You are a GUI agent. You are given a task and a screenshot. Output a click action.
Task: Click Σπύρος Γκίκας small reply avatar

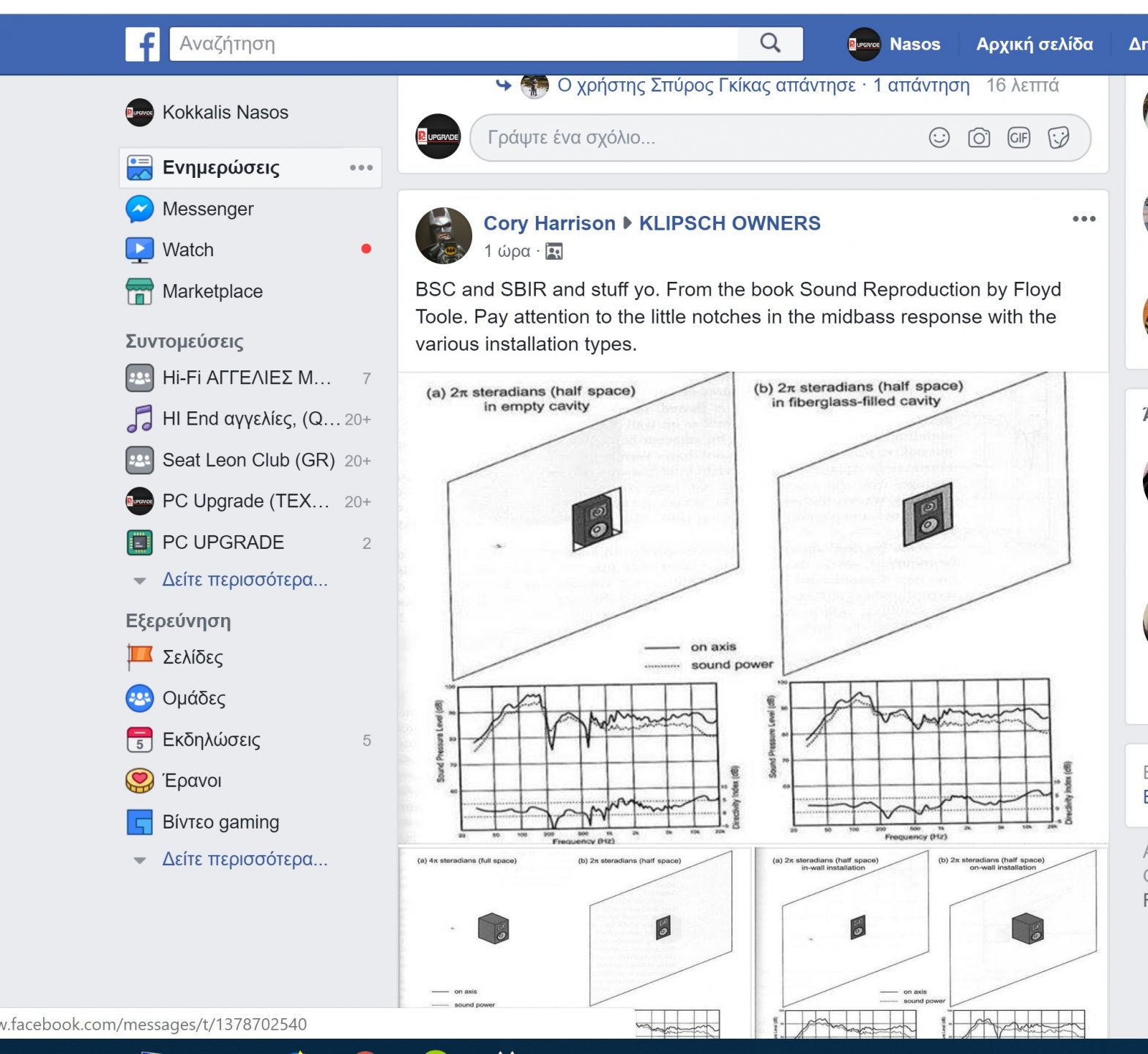click(x=534, y=86)
